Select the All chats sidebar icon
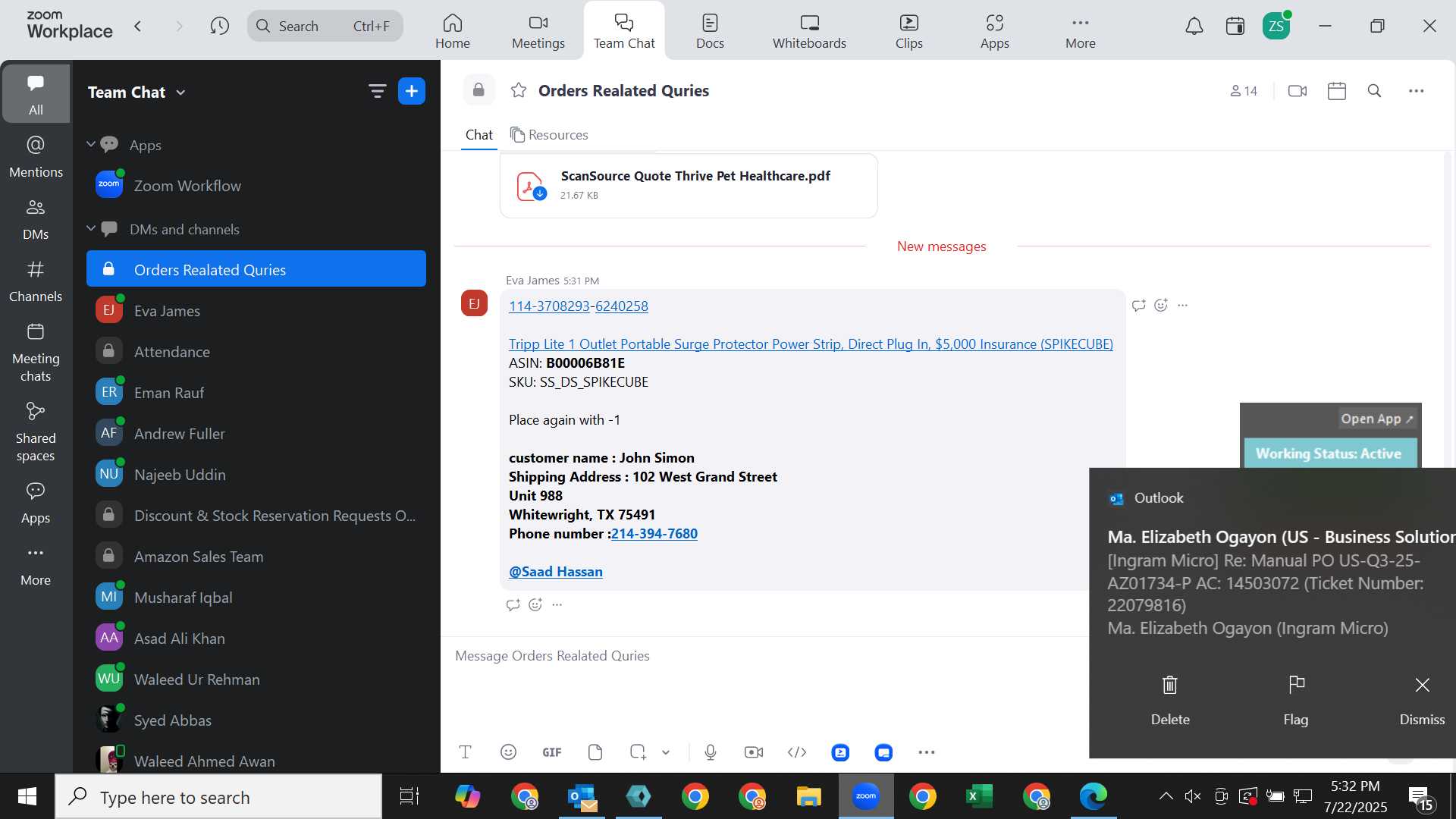This screenshot has width=1456, height=819. pyautogui.click(x=36, y=94)
